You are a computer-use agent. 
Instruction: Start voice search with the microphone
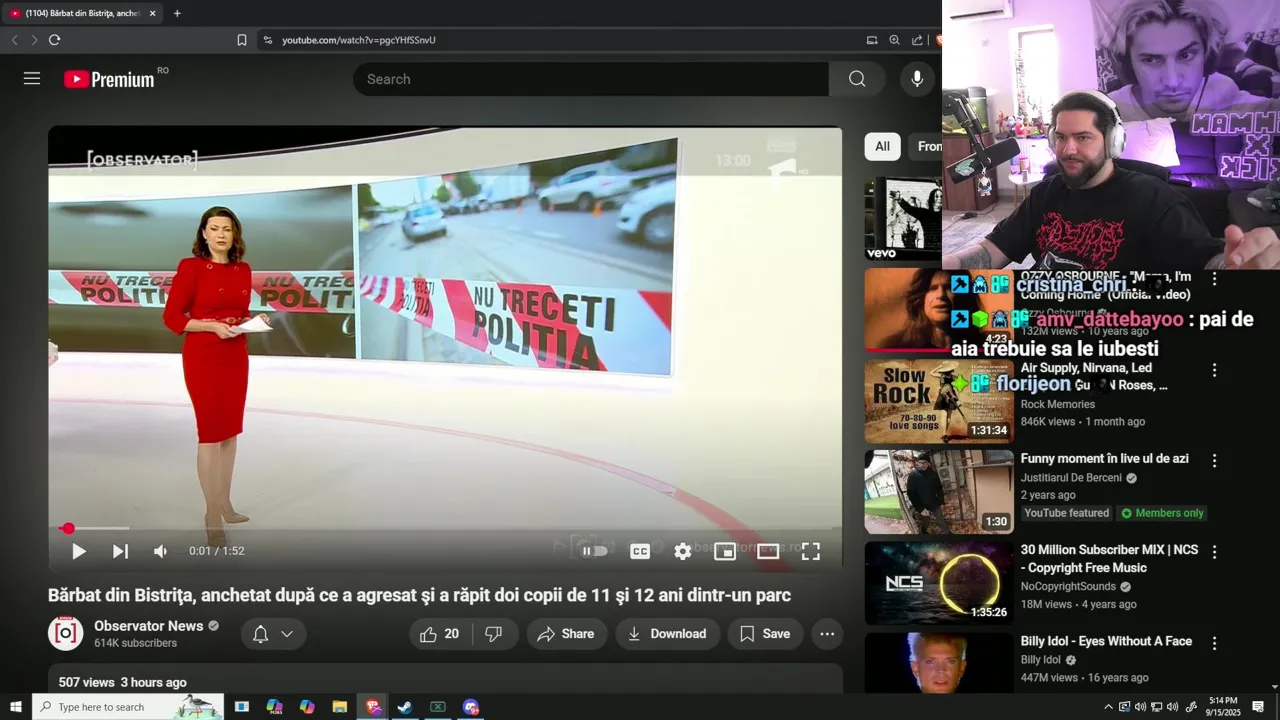click(917, 79)
